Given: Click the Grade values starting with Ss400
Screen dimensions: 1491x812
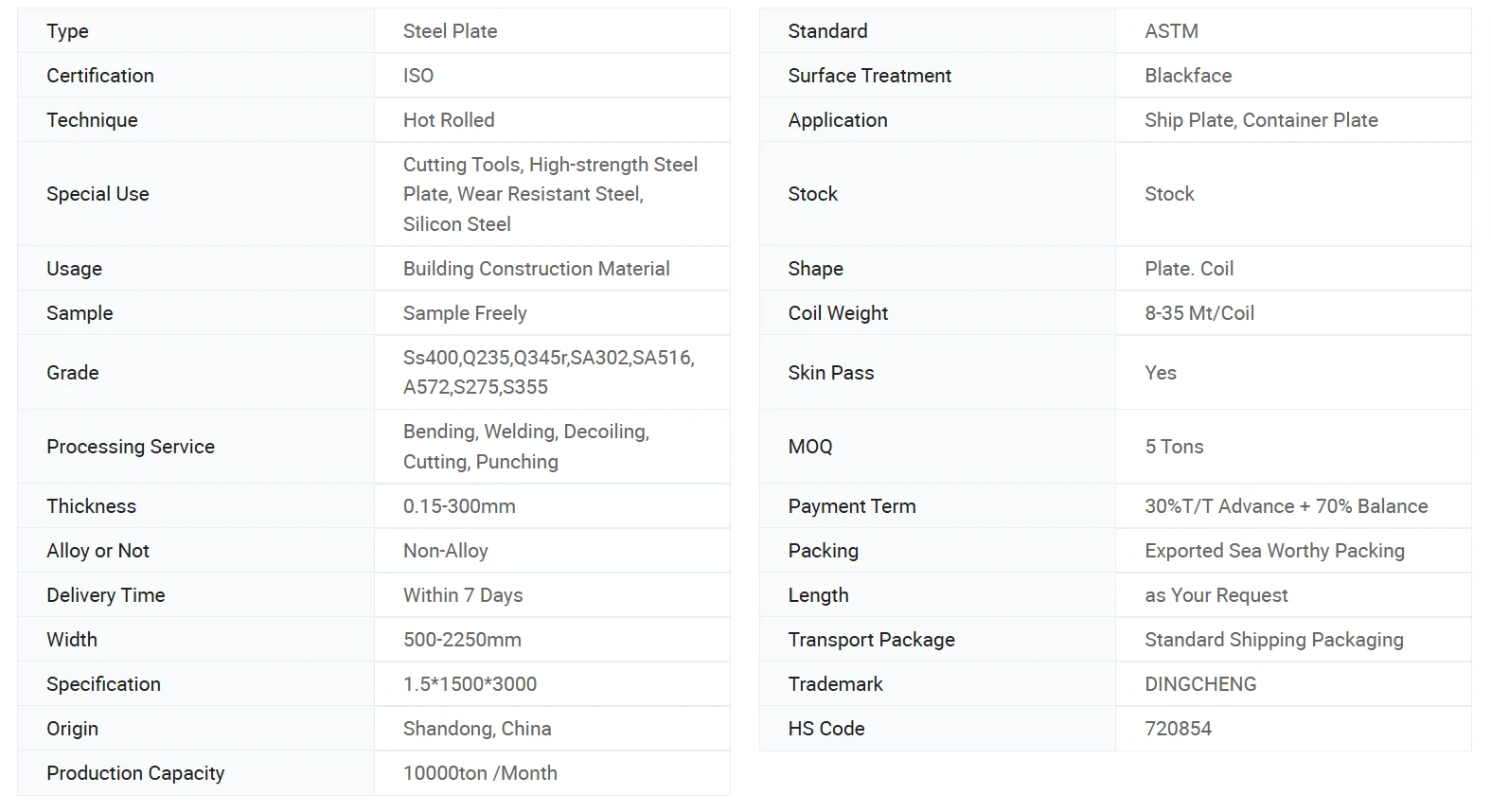Looking at the screenshot, I should point(549,372).
